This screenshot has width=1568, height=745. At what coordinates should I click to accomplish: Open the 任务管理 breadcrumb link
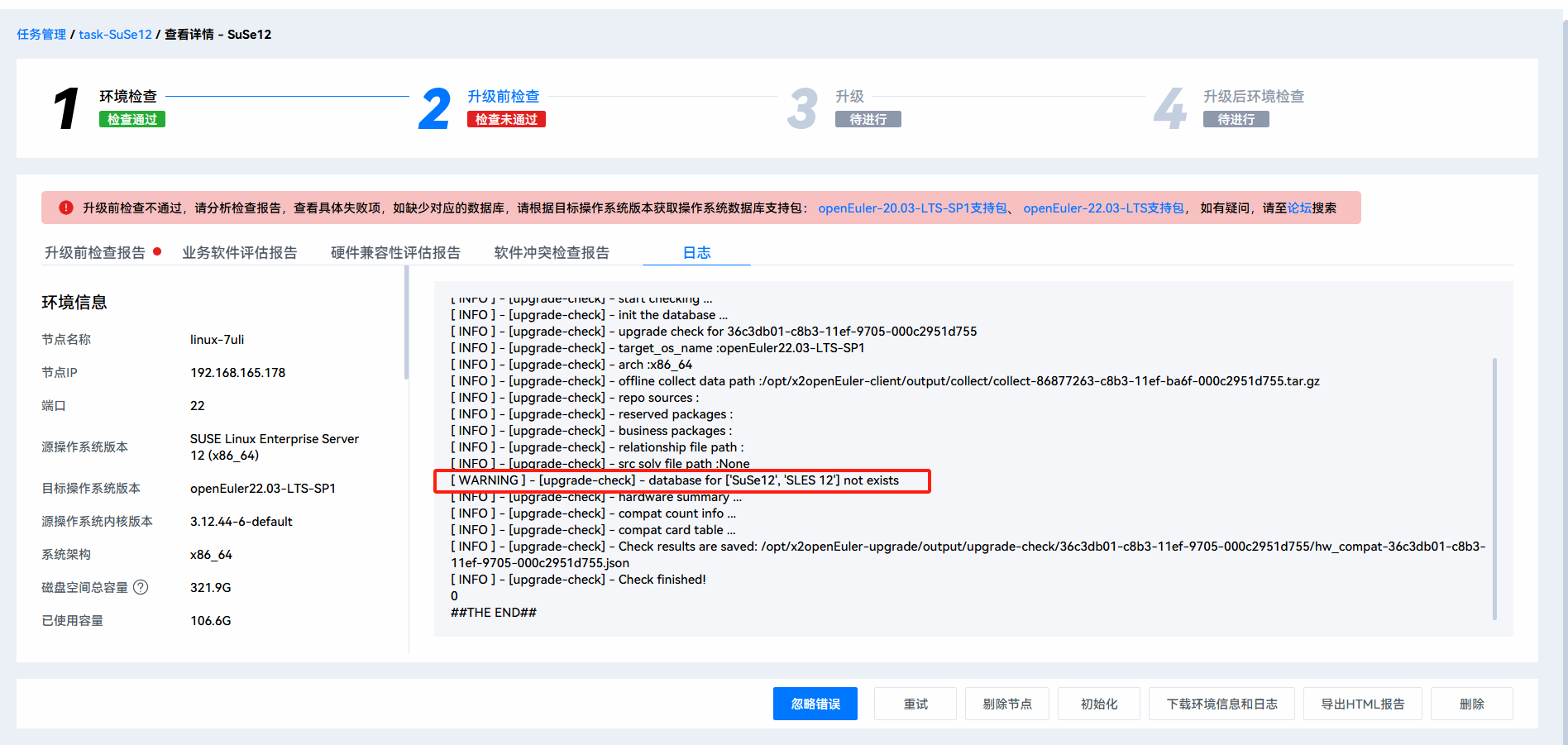pos(41,35)
